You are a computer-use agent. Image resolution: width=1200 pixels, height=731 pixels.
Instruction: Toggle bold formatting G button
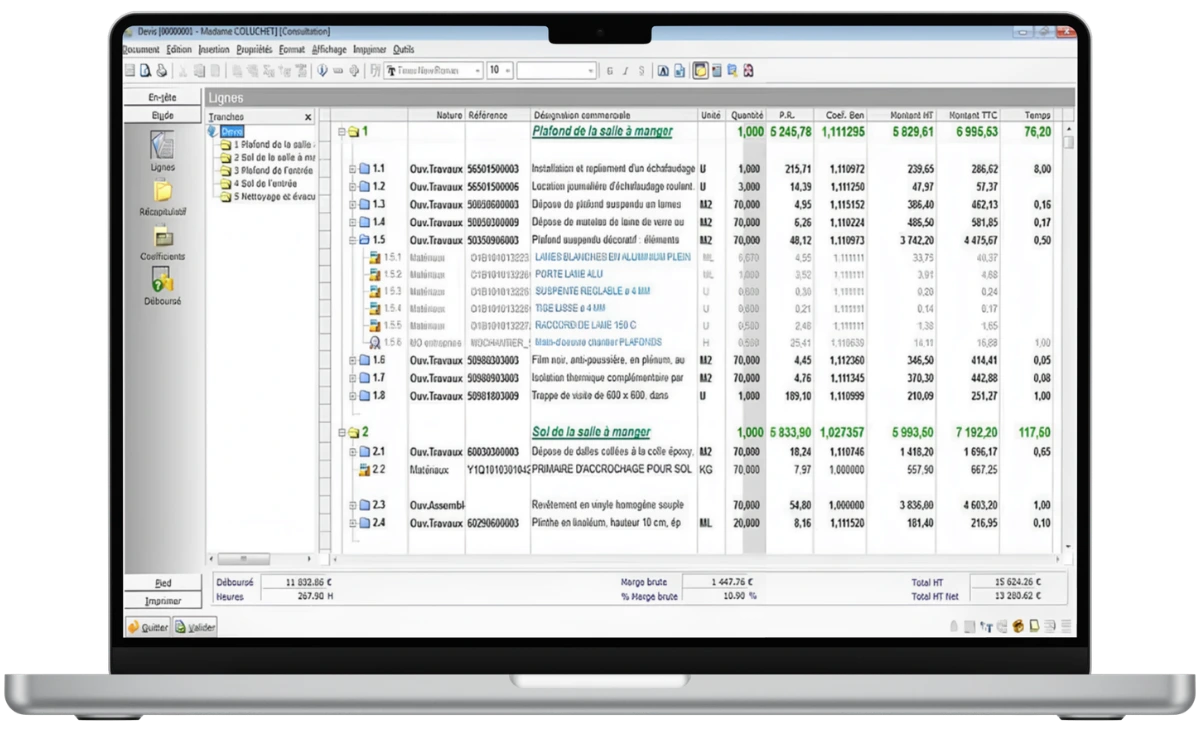coord(610,71)
